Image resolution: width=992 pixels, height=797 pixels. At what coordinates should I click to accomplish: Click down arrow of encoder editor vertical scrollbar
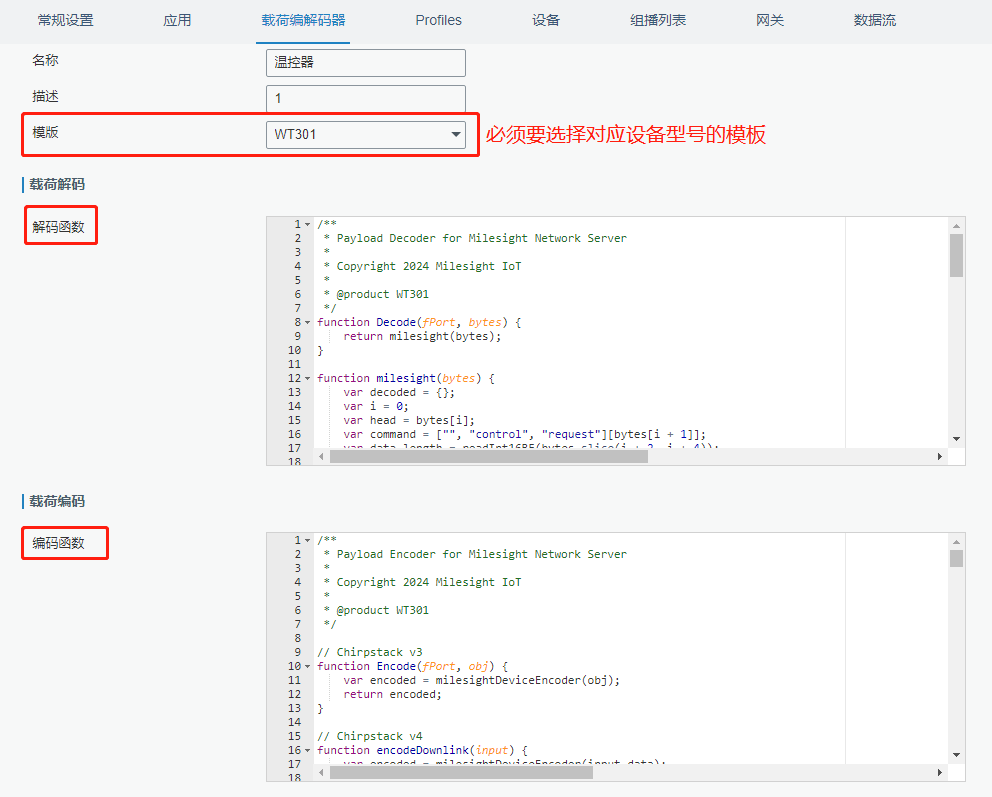click(956, 755)
